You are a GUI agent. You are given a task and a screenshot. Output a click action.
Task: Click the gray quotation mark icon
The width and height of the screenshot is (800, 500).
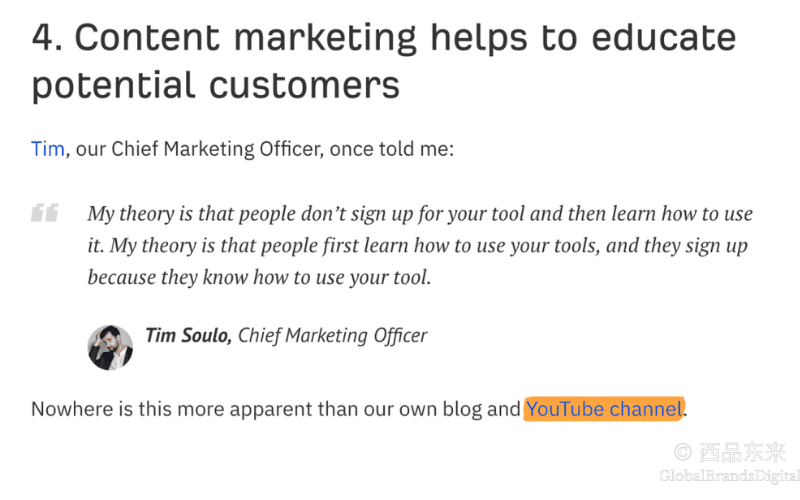tap(45, 213)
